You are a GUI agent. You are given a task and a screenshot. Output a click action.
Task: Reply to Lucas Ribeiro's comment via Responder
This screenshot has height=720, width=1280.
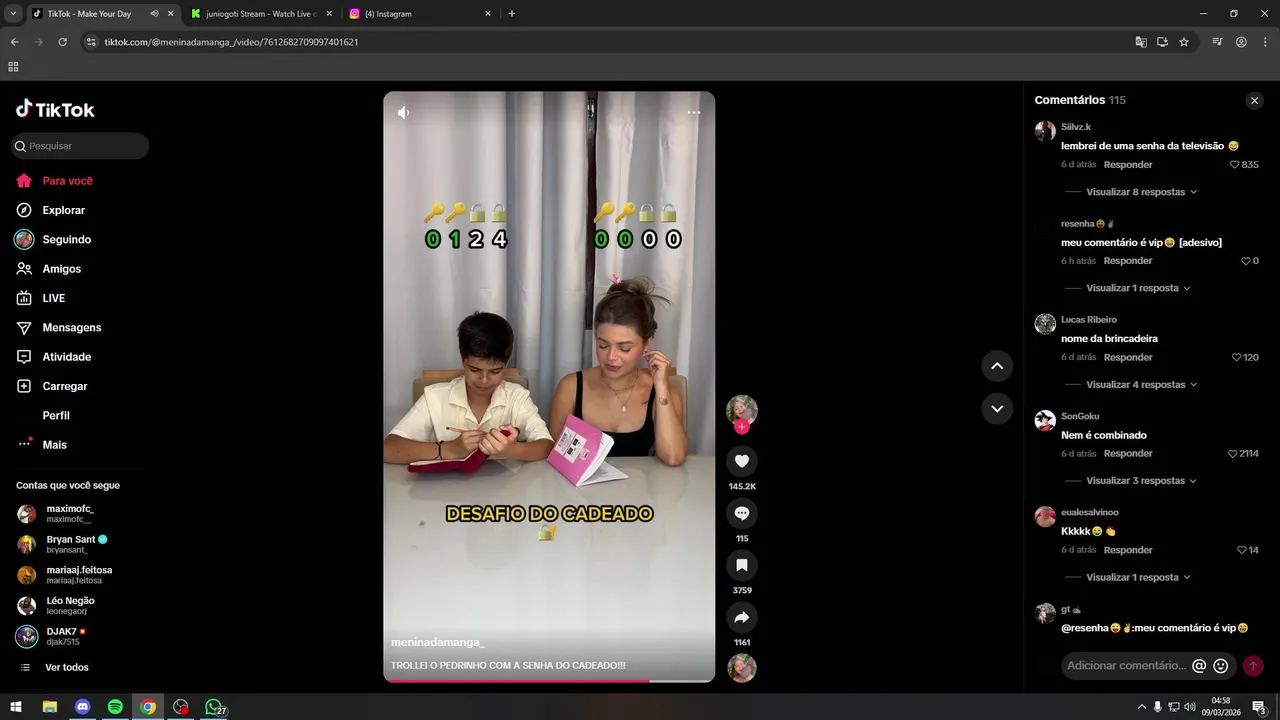point(1128,357)
